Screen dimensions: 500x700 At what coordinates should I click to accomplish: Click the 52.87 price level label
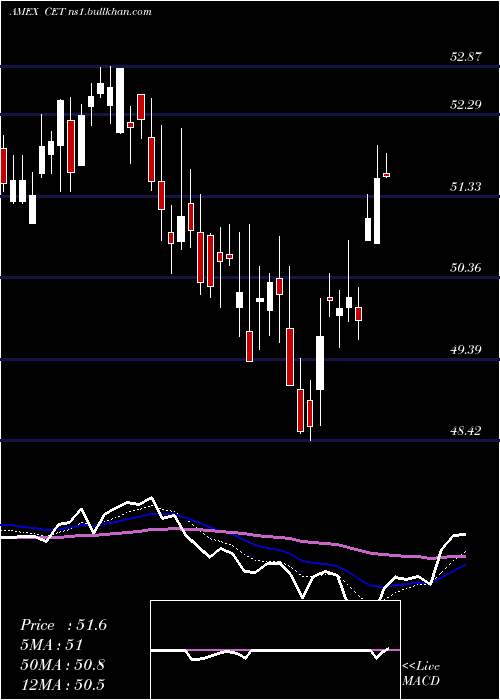(x=466, y=57)
